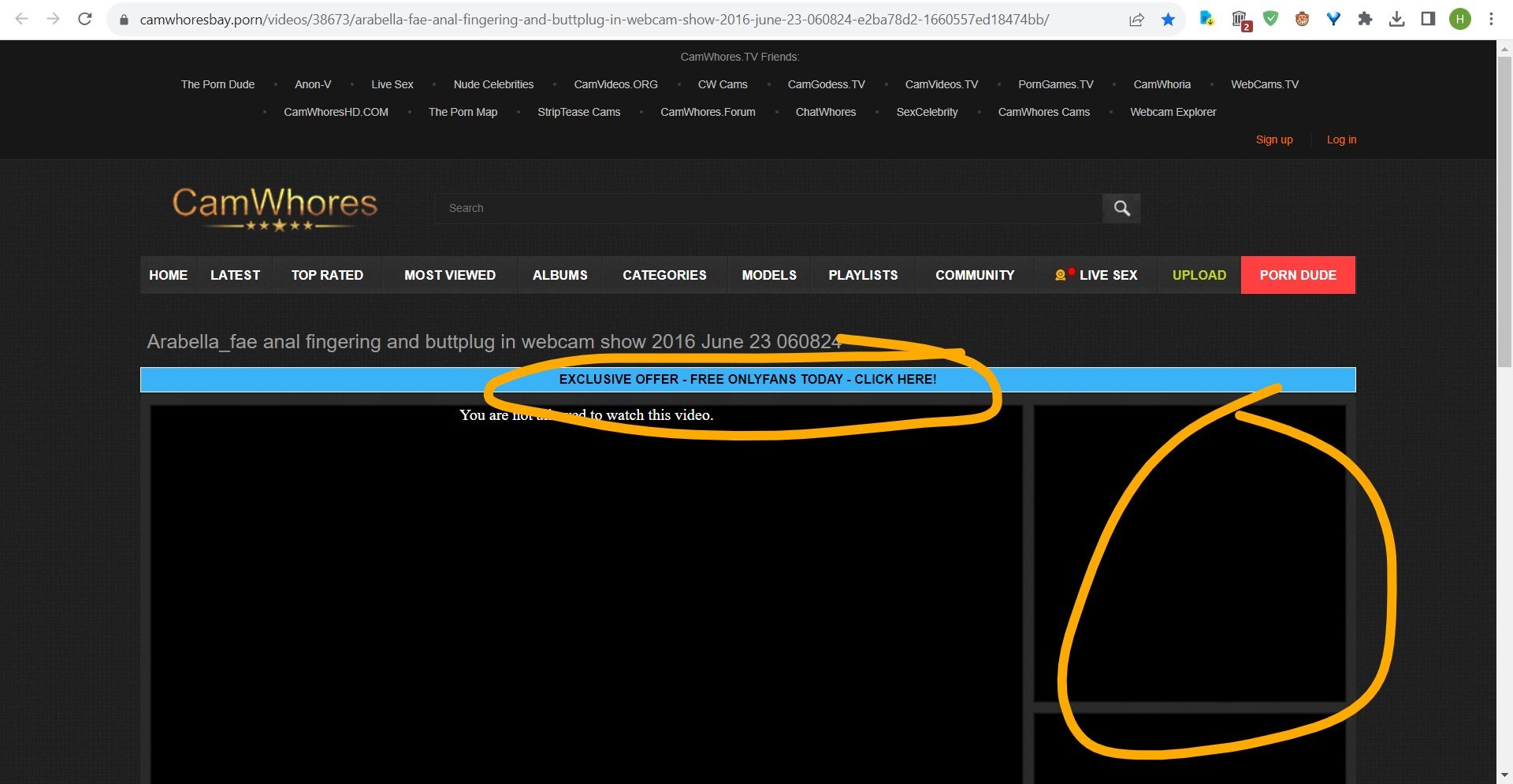Open the CATEGORIES navigation tab
Image resolution: width=1513 pixels, height=784 pixels.
(x=664, y=275)
